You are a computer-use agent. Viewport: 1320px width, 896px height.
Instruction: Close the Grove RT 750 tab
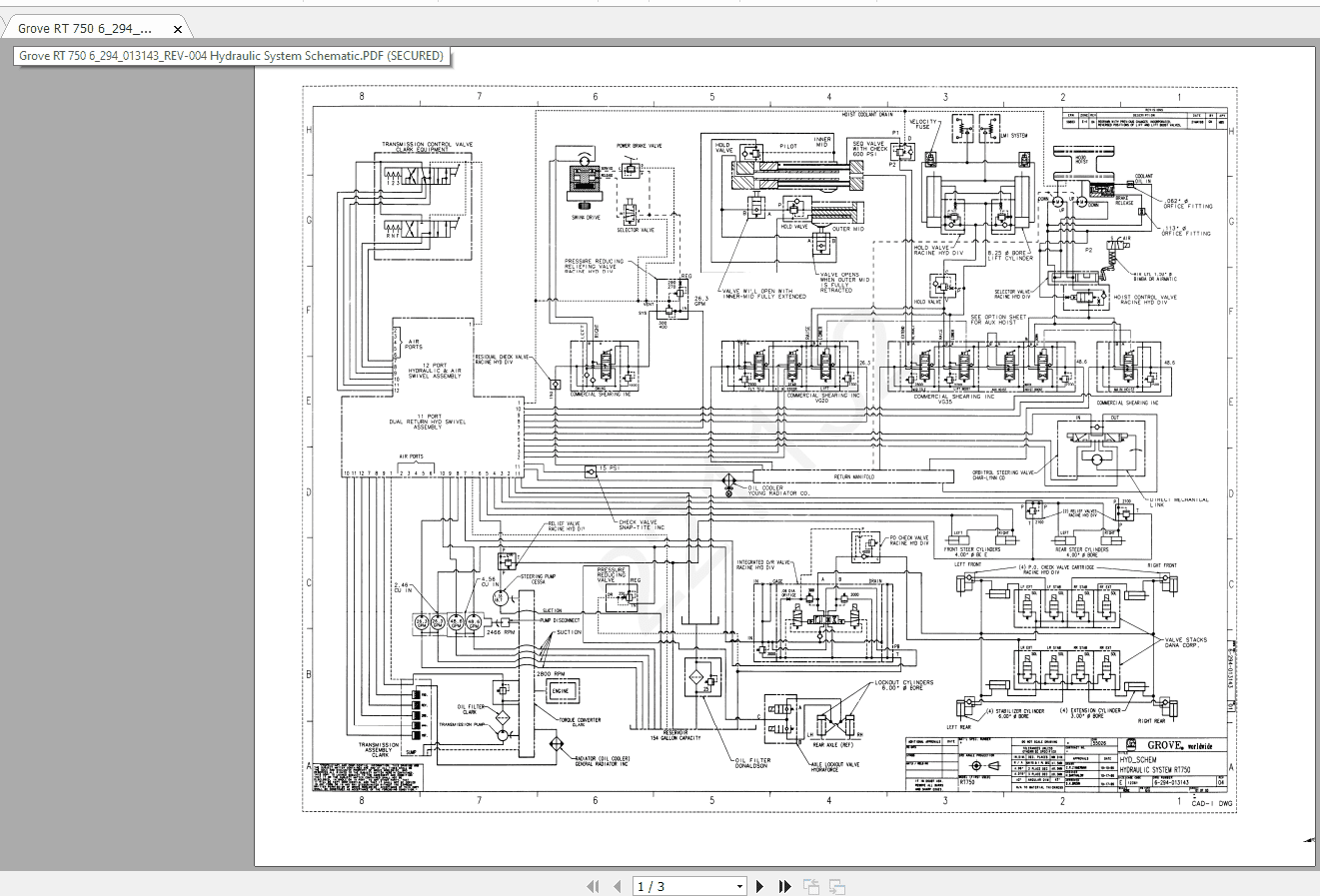[x=177, y=28]
